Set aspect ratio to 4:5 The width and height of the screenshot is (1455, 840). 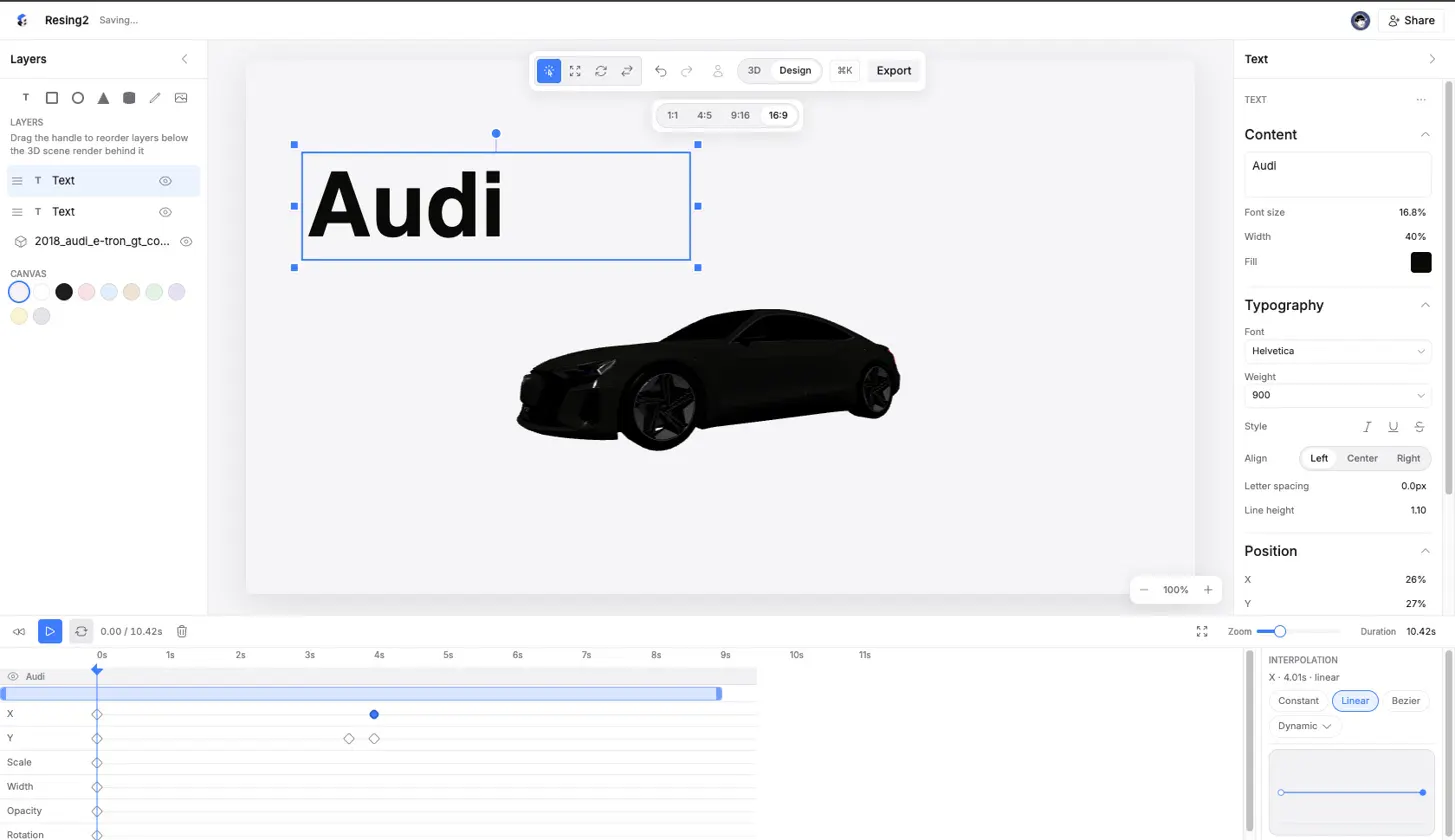(x=705, y=116)
